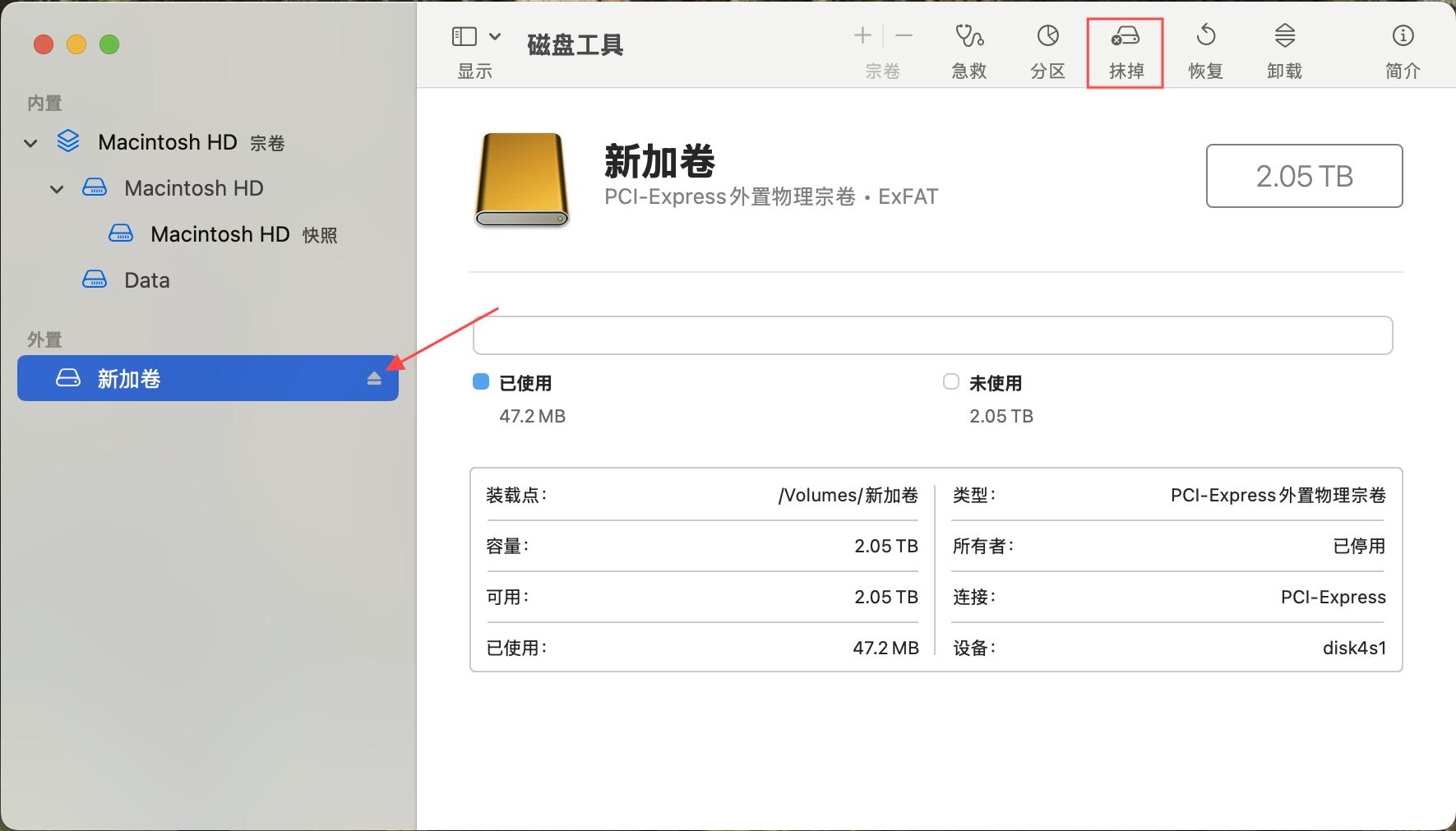Click the remove volume minus button
Viewport: 1456px width, 831px height.
[x=904, y=35]
